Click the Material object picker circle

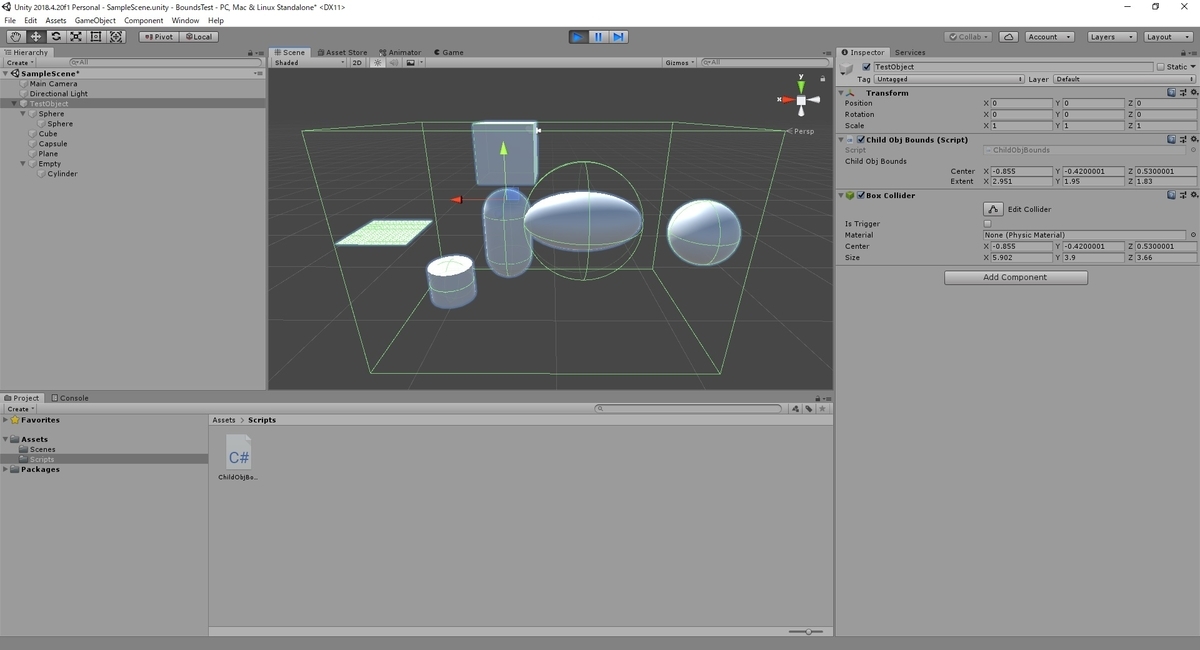1192,235
